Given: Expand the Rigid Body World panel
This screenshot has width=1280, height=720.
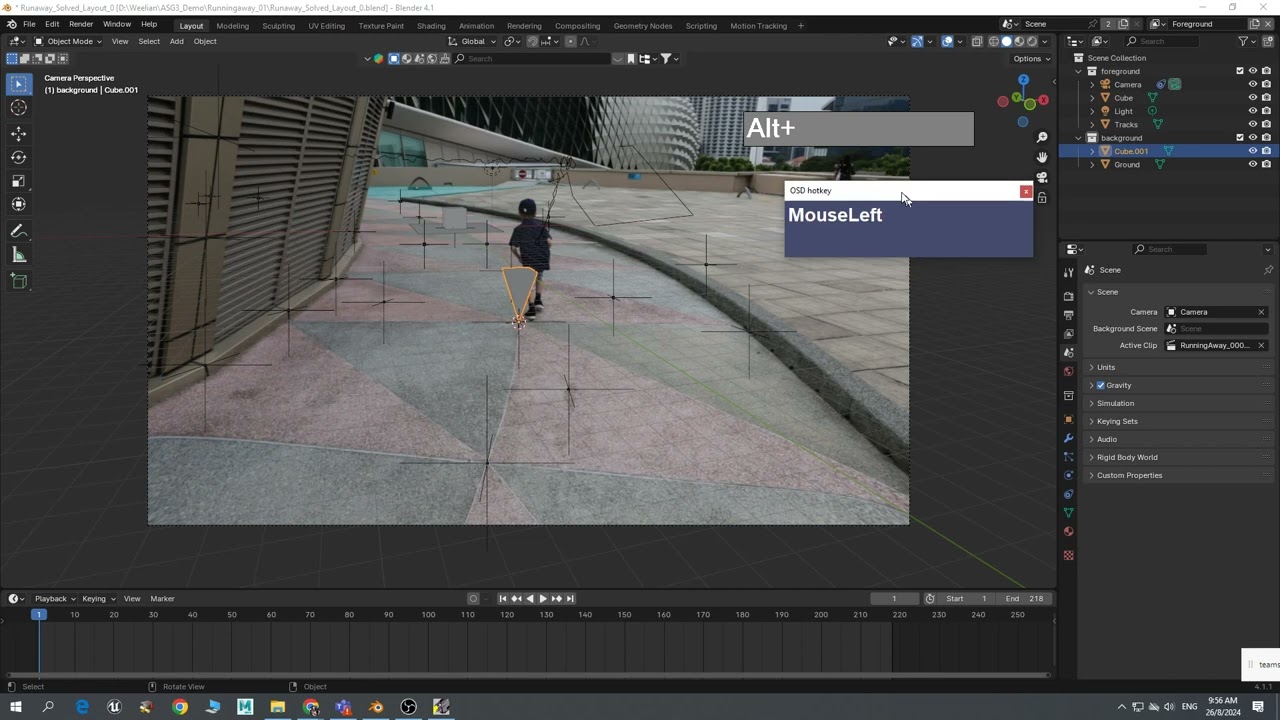Looking at the screenshot, I should pyautogui.click(x=1127, y=457).
